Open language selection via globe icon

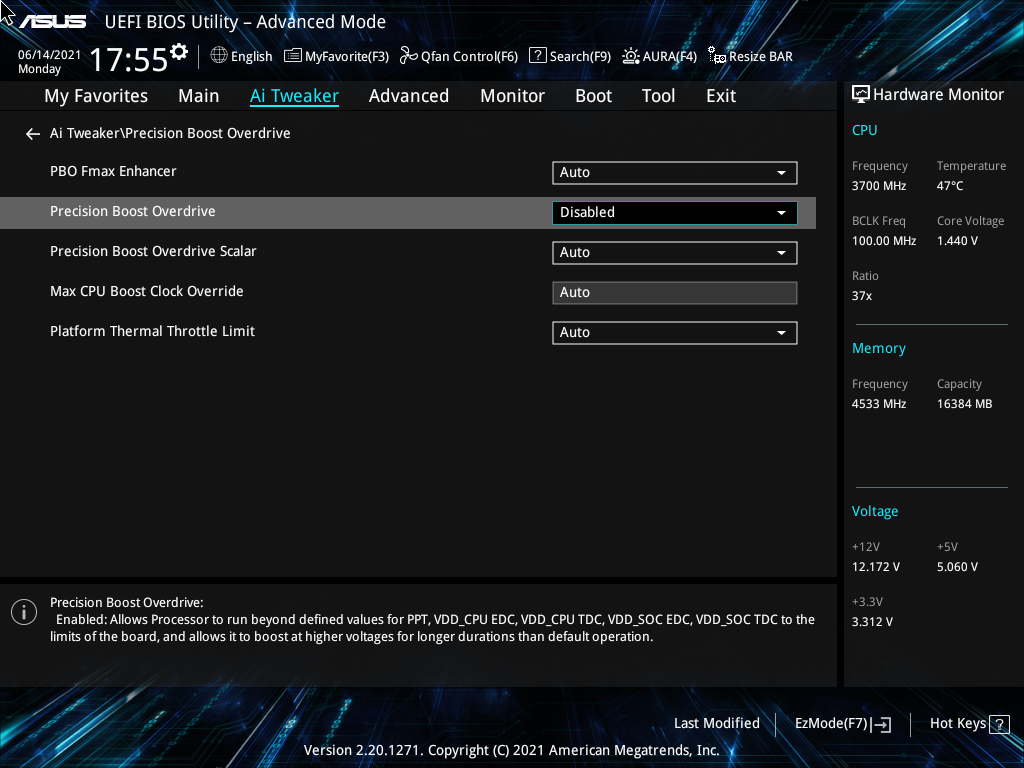pos(219,56)
